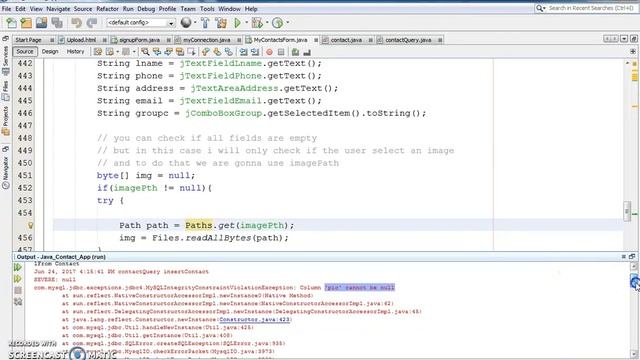Click the Re-run green arrows icon in Output

18,267
